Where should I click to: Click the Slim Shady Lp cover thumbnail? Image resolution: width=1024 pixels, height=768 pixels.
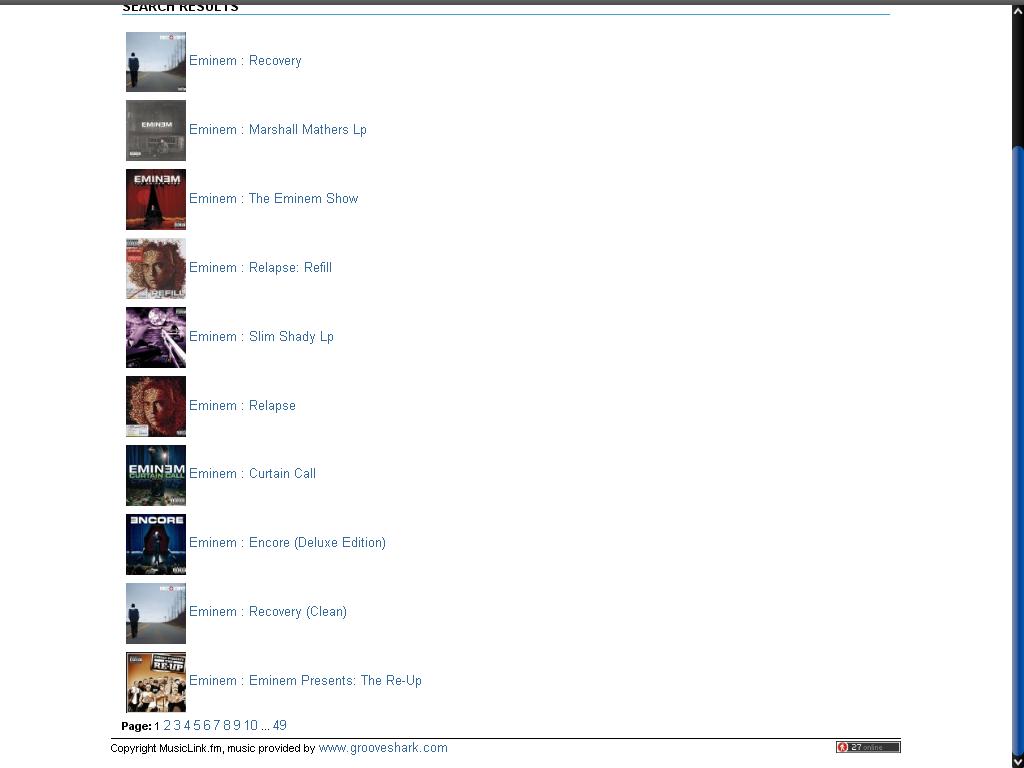tap(155, 338)
